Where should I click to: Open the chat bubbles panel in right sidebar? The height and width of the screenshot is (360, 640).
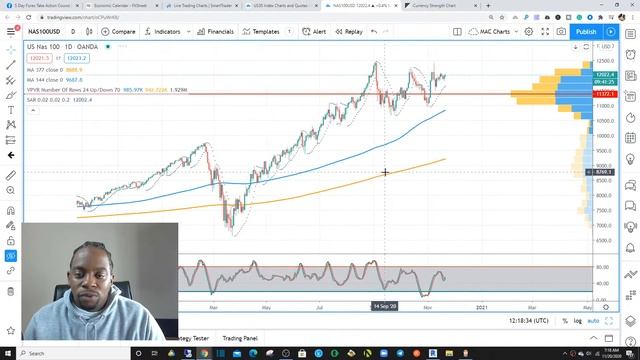click(x=631, y=185)
